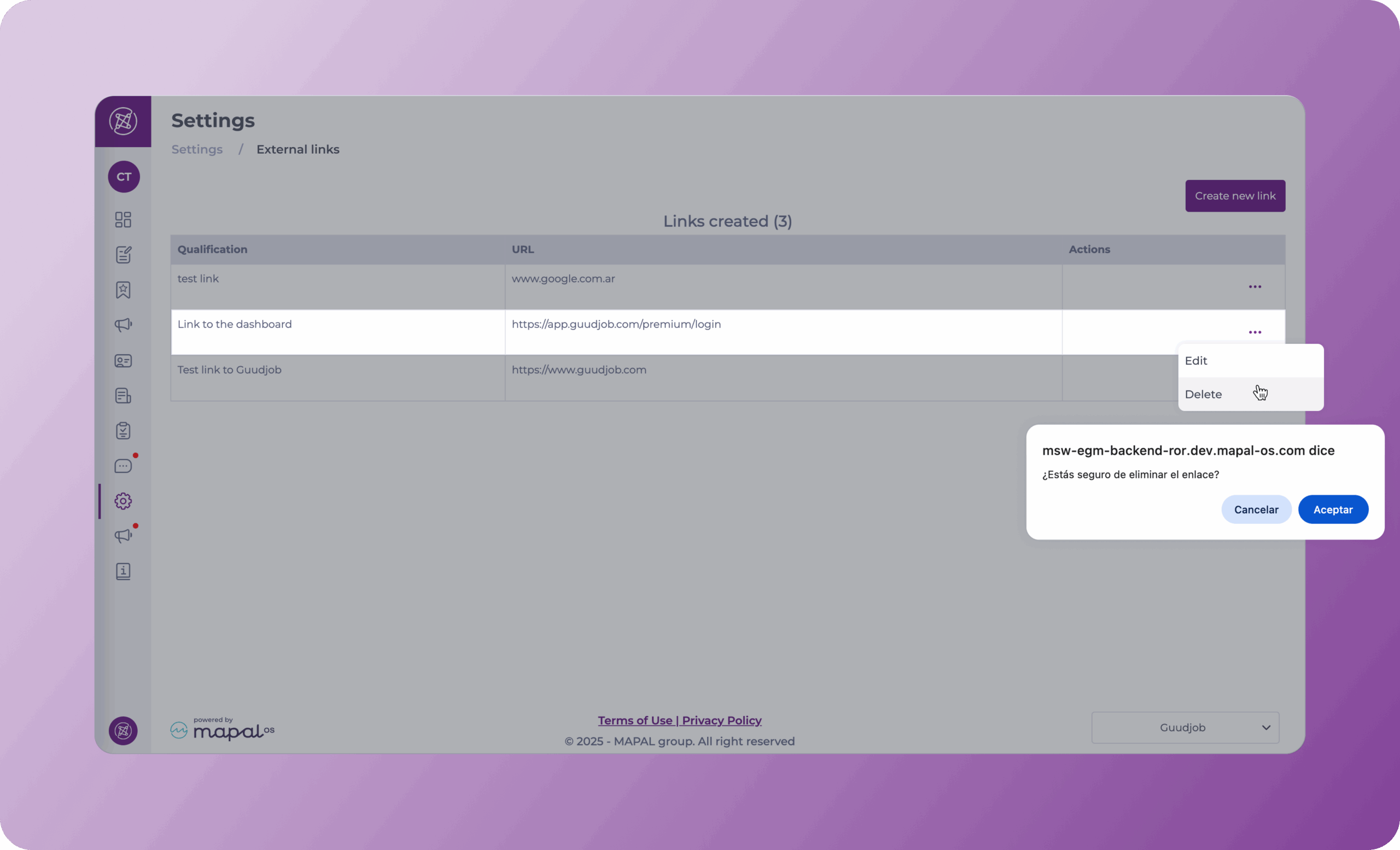Click the Guudjob logo at sidebar top
Screen dimensions: 1400x850
[x=123, y=121]
